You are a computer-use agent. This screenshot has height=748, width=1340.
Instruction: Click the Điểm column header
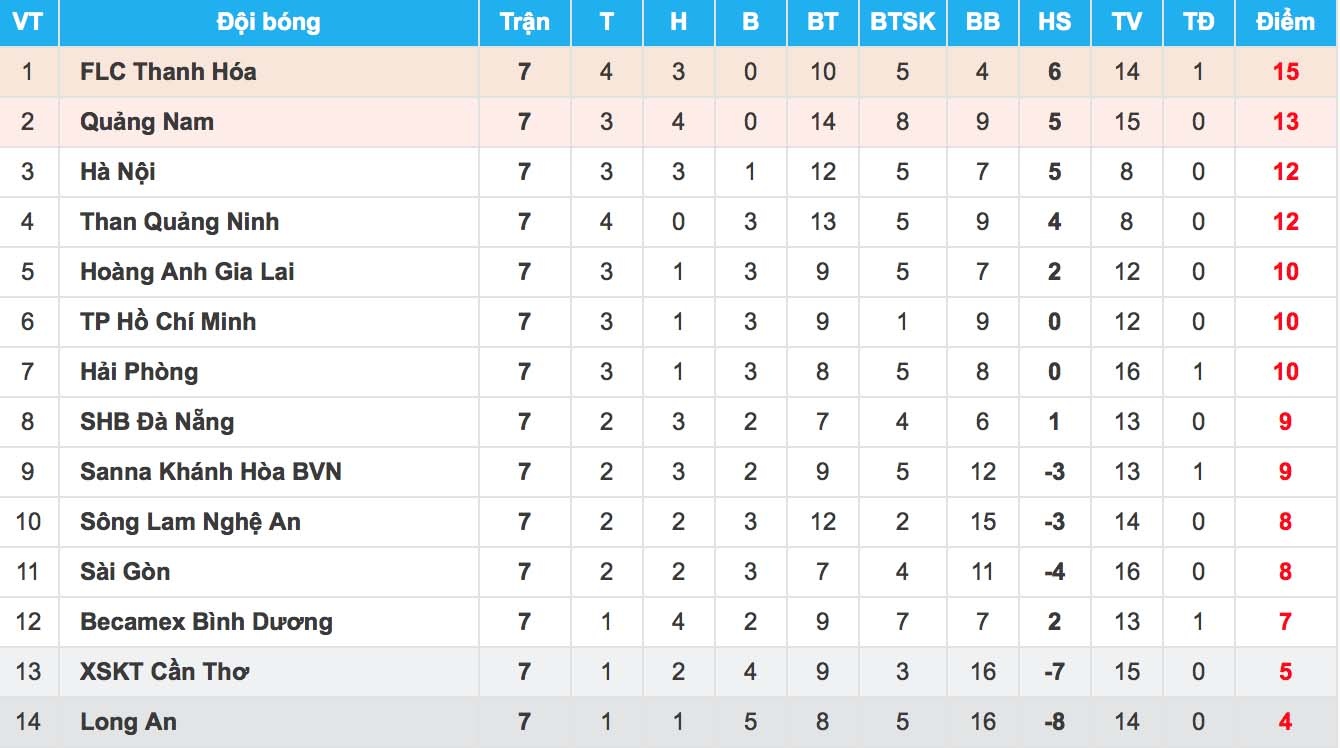pos(1287,22)
